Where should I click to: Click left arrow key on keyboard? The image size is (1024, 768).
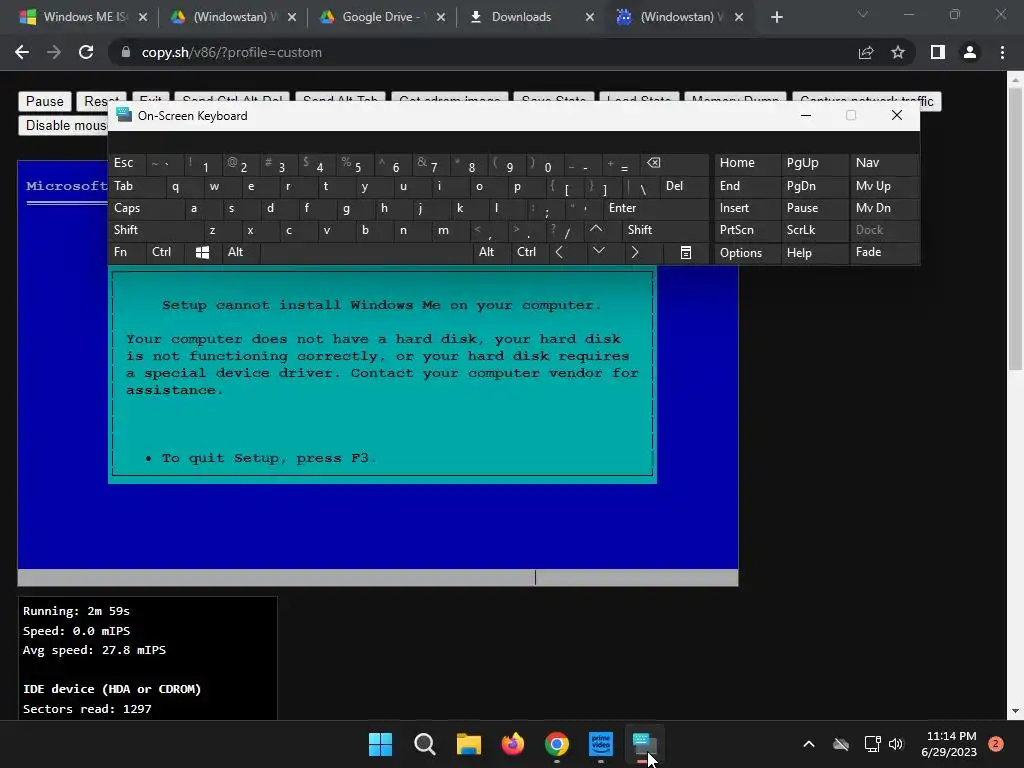pyautogui.click(x=559, y=252)
